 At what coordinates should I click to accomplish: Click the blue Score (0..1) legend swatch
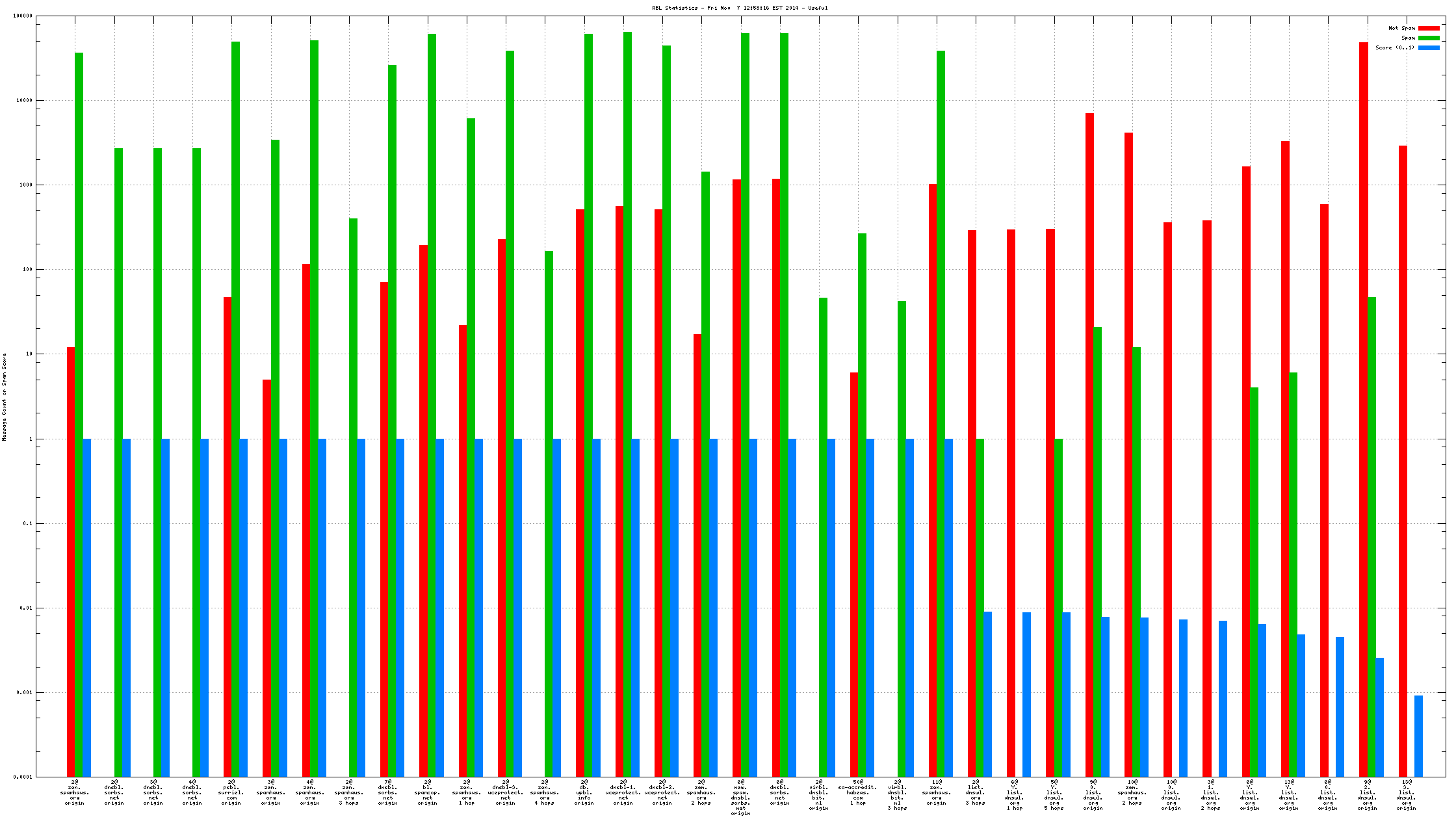click(1429, 47)
